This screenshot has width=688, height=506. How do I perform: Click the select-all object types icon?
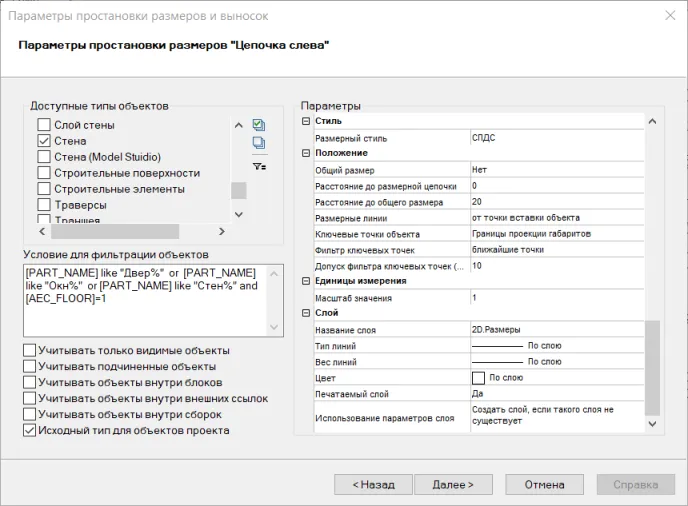click(x=259, y=125)
